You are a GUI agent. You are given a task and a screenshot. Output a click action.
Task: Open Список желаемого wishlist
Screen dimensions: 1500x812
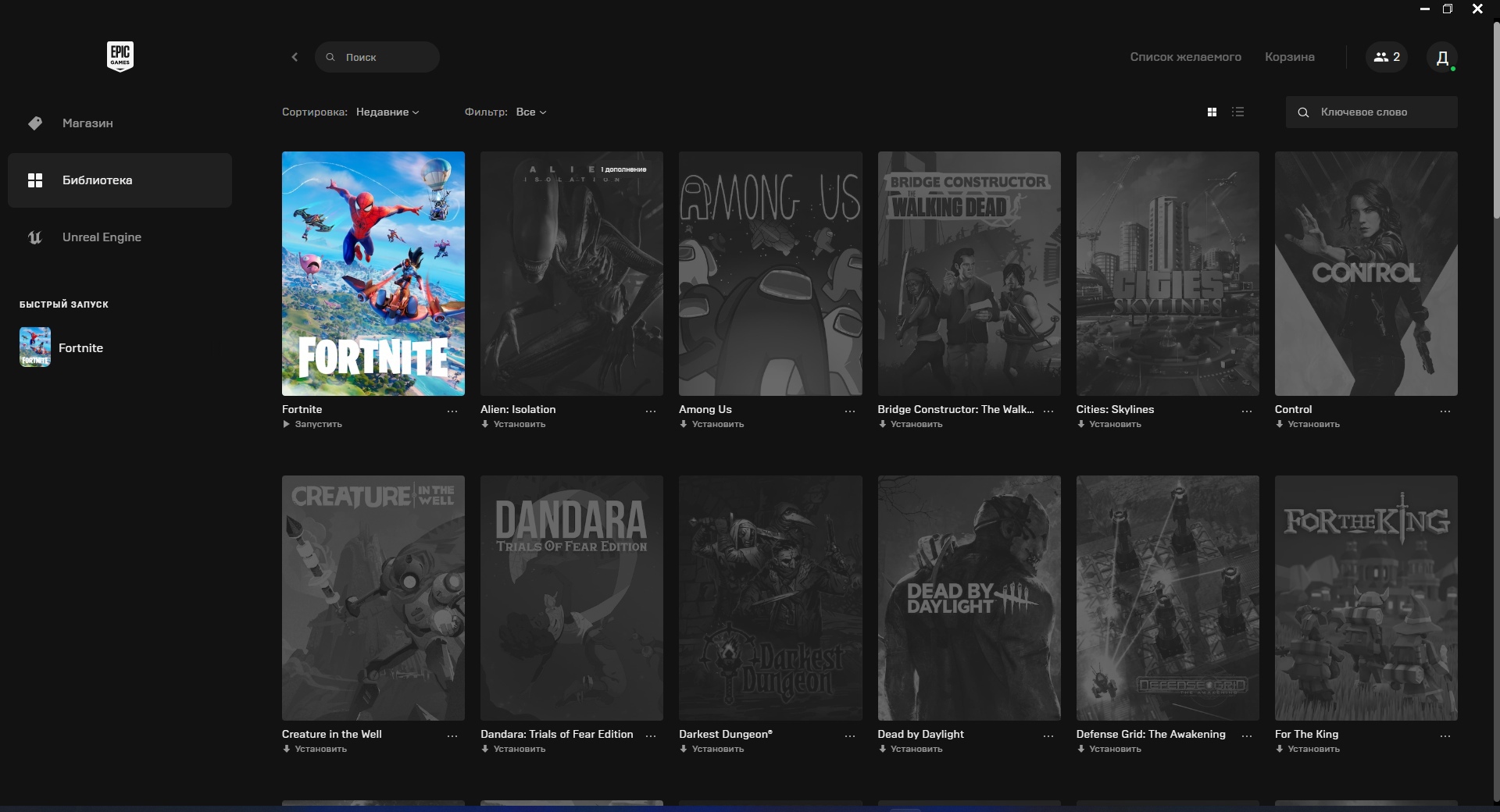1185,57
